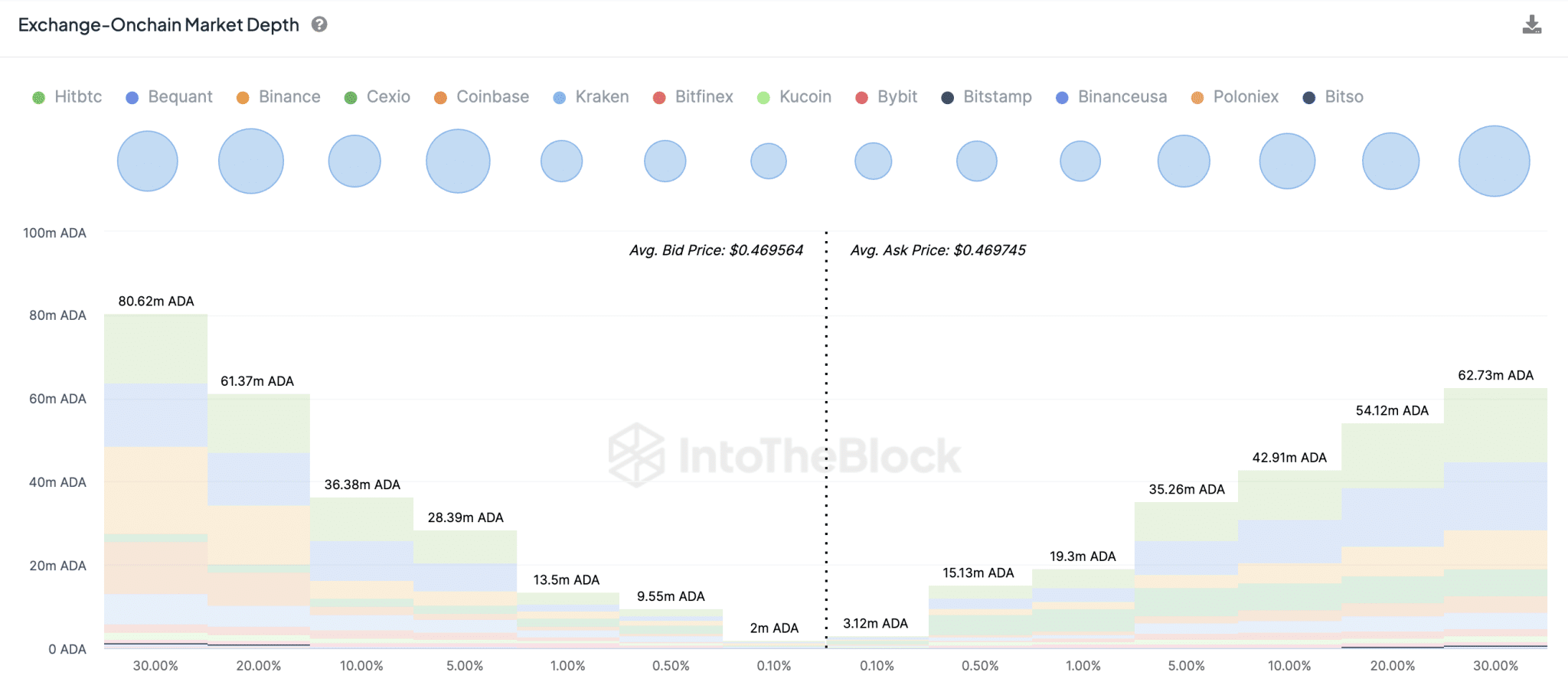
Task: Click the bubble above 5.00% bid column
Action: pos(458,161)
